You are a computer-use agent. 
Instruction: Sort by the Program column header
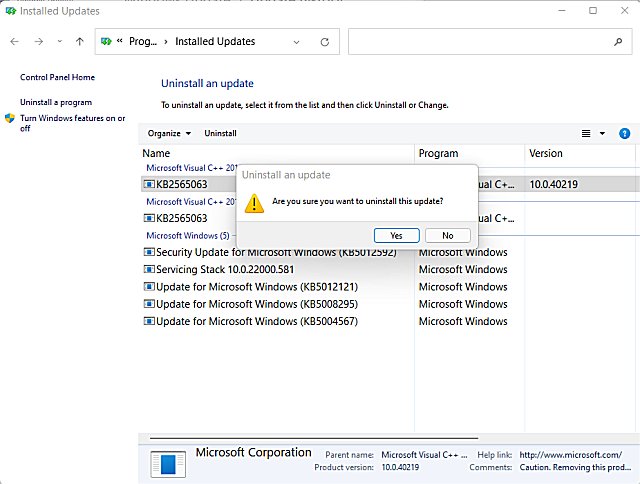tap(469, 153)
